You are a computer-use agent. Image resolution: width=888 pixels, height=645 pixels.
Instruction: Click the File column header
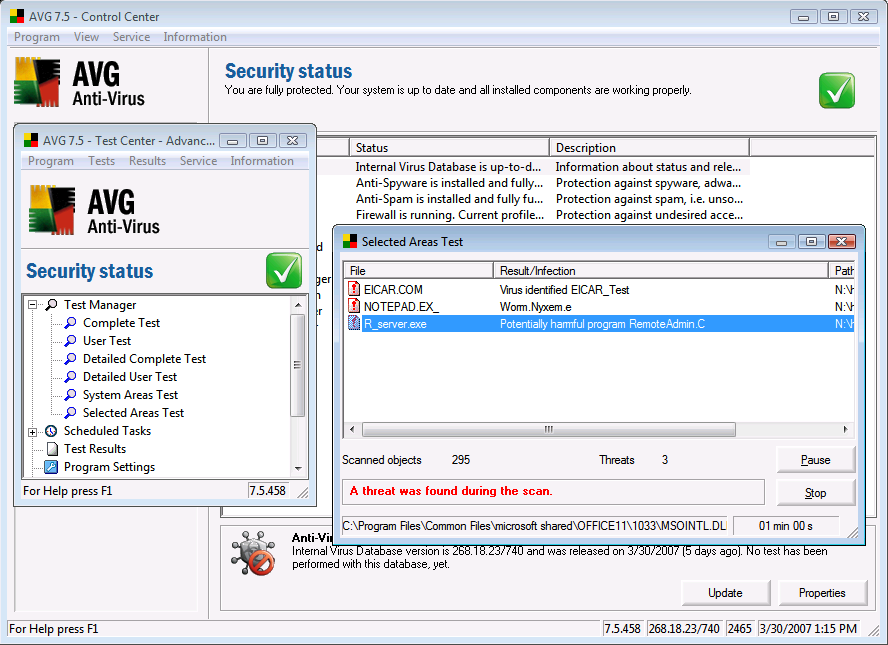418,271
